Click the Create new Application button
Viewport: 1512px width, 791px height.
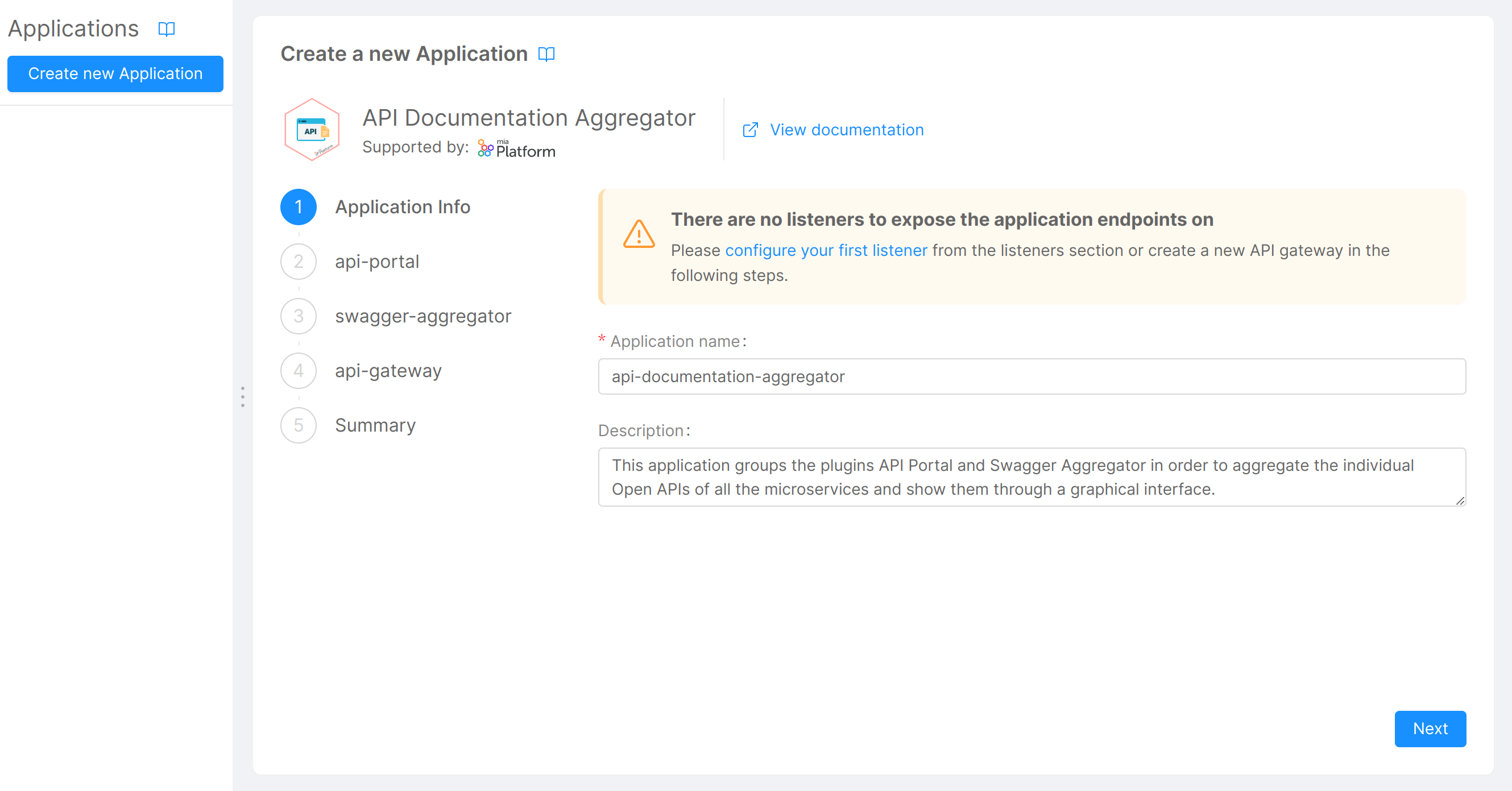[115, 73]
